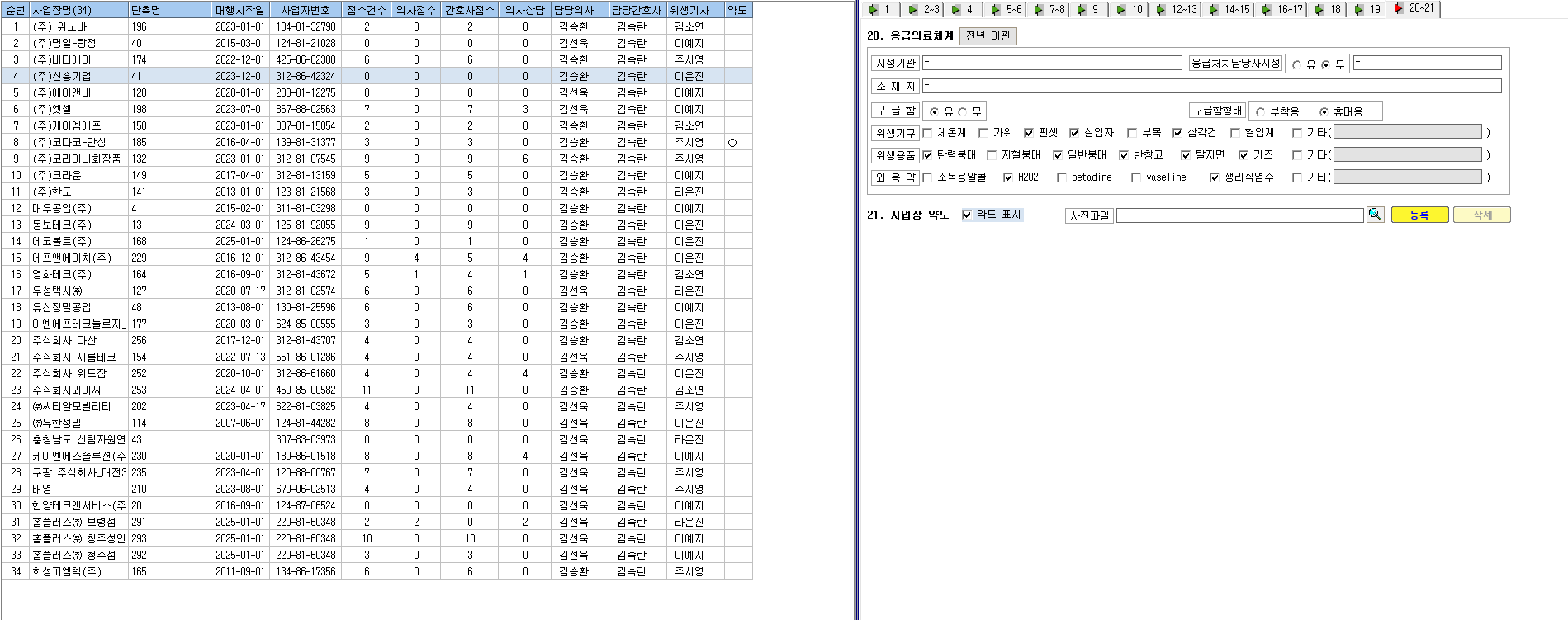This screenshot has height=620, width=1568.
Task: Select 유 radio for 응급처치담당자지정
Action: tap(1297, 64)
